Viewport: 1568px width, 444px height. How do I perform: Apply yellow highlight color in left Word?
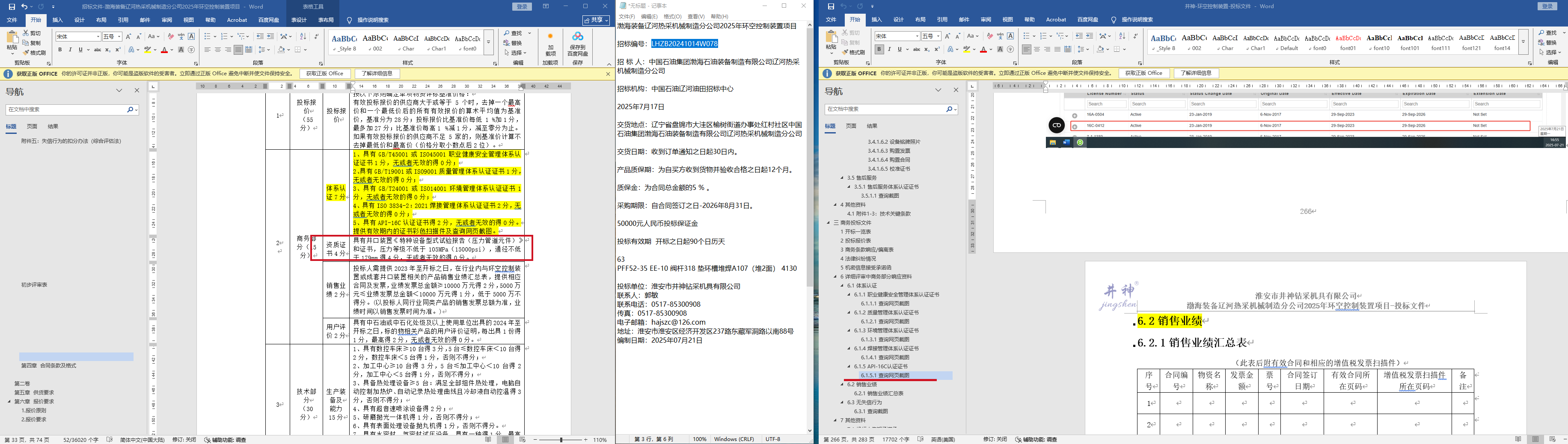click(147, 50)
